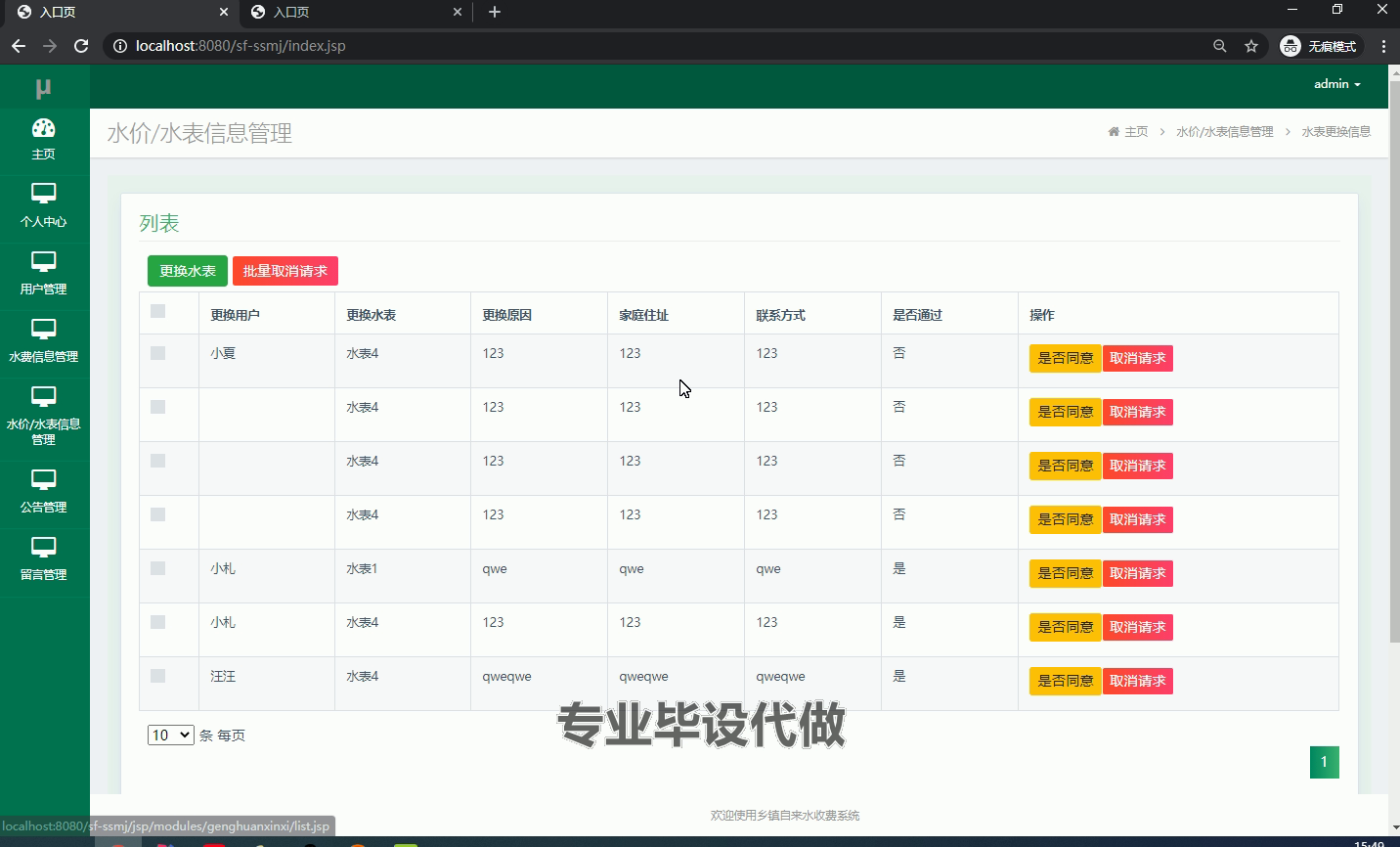Screen dimensions: 1400x847
Task: Click 取消请求 for 汪汪 row
Action: (1137, 681)
